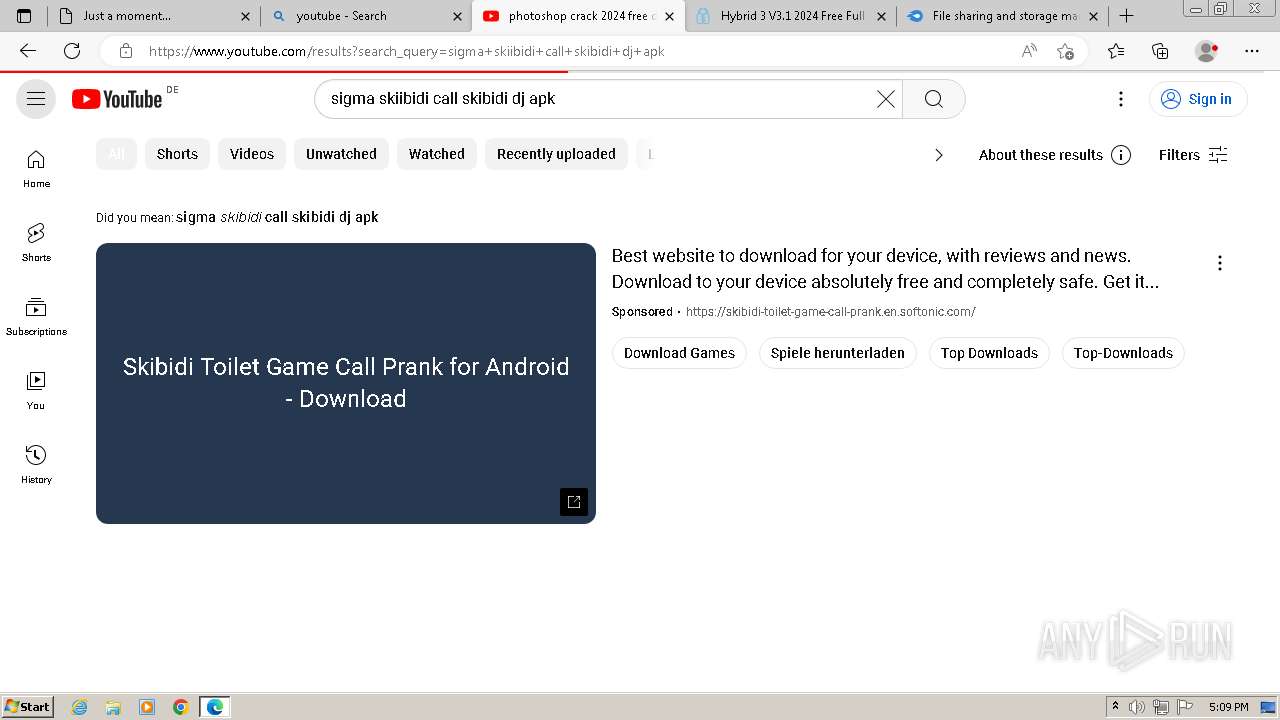Click the YouTube logo
This screenshot has height=720, width=1280.
point(117,99)
